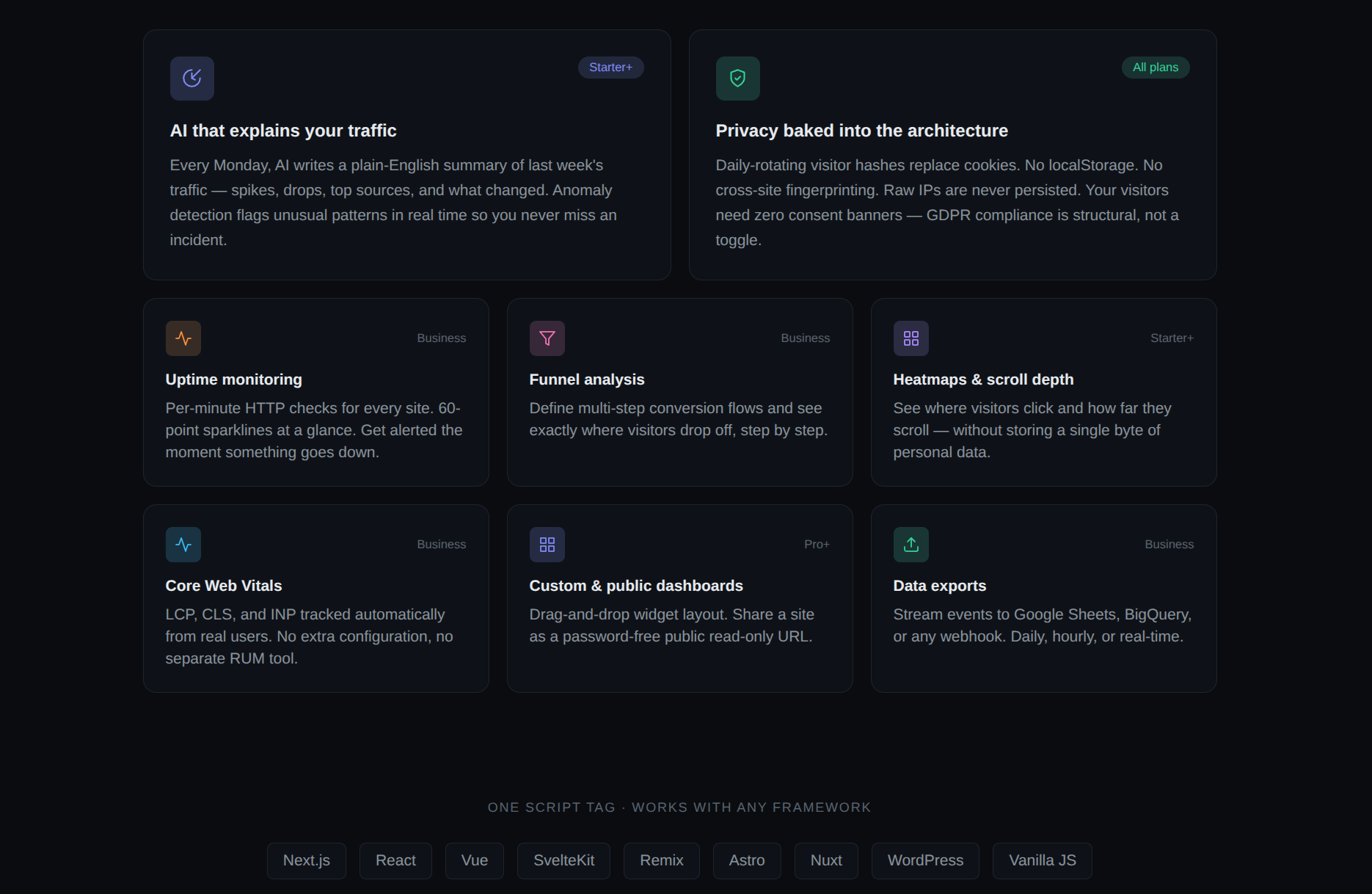Click the Business label on Uptime monitoring card
The height and width of the screenshot is (894, 1372).
[x=442, y=338]
